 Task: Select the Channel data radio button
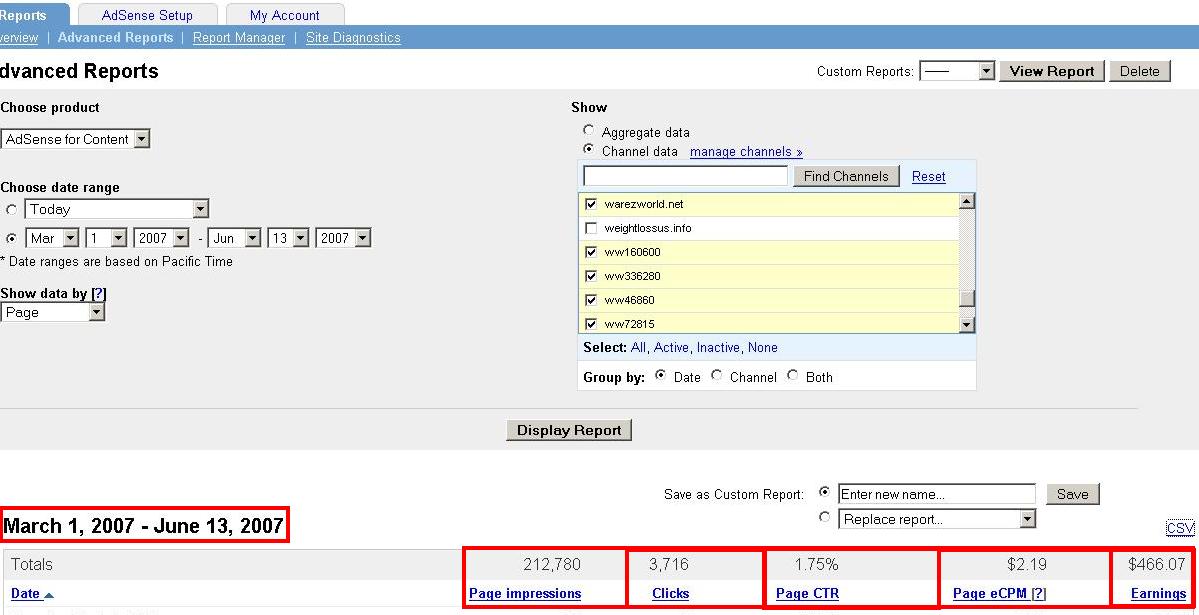tap(588, 150)
